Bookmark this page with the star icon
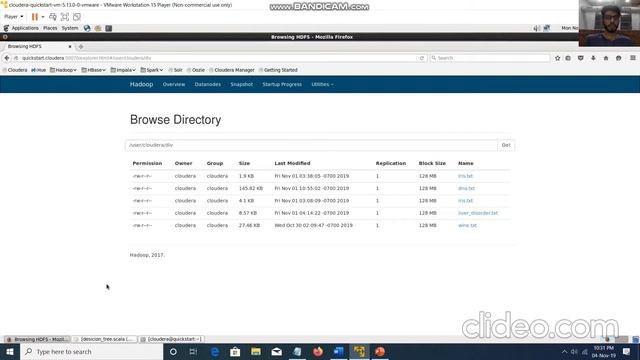The width and height of the screenshot is (640, 360). pyautogui.click(x=558, y=58)
